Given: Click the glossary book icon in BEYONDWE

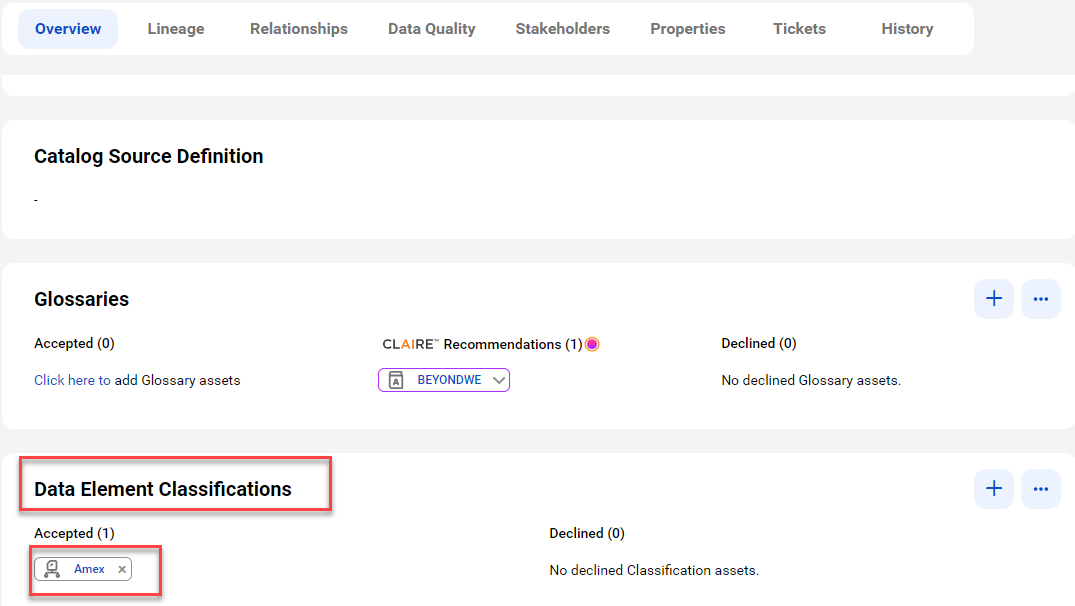Looking at the screenshot, I should click(396, 380).
